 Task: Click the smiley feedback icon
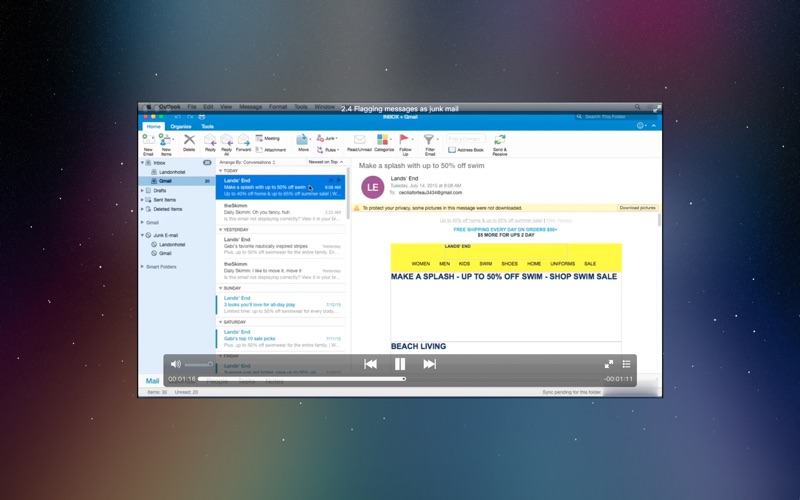click(x=640, y=126)
